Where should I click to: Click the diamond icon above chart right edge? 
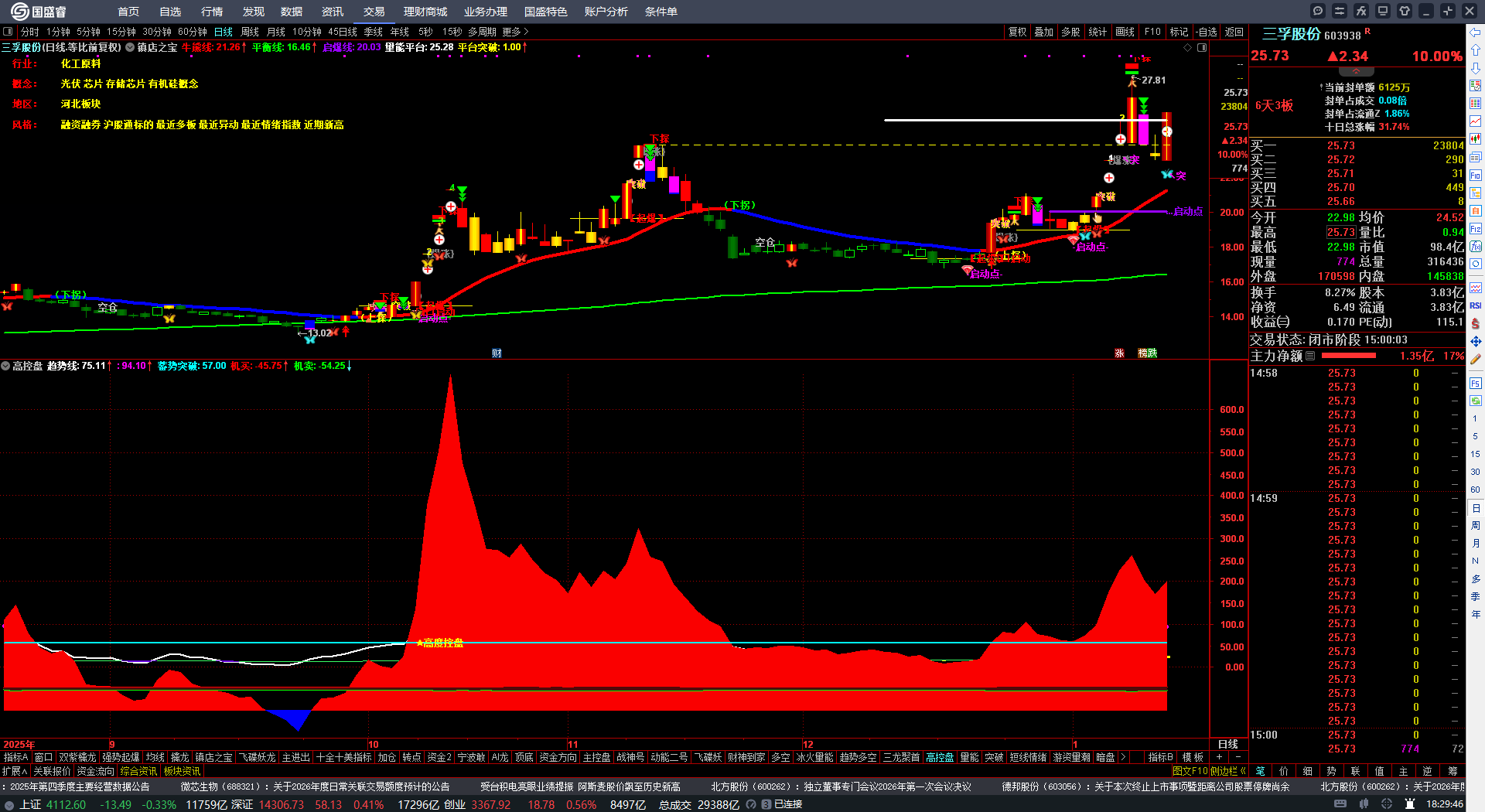[x=1188, y=48]
